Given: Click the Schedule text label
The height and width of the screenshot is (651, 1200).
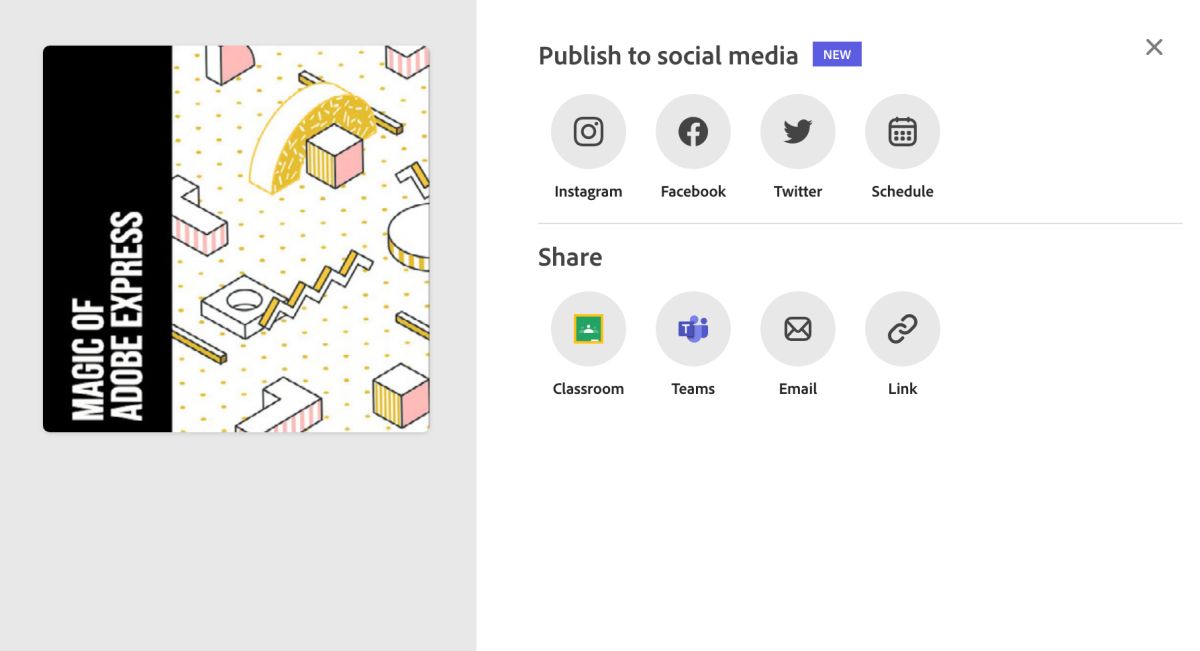Looking at the screenshot, I should coord(902,191).
